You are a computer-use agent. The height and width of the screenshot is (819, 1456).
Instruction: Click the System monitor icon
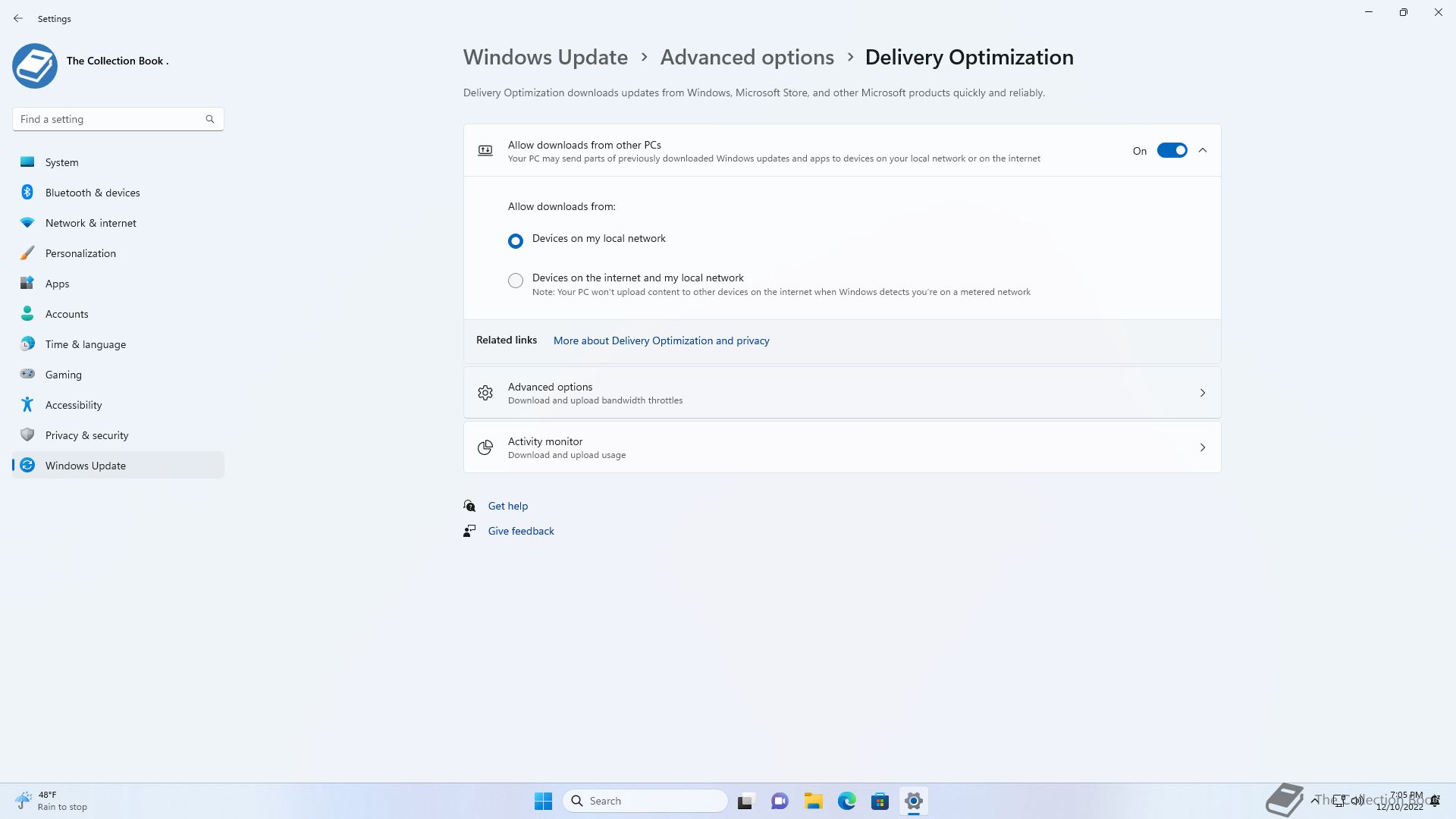pos(27,162)
